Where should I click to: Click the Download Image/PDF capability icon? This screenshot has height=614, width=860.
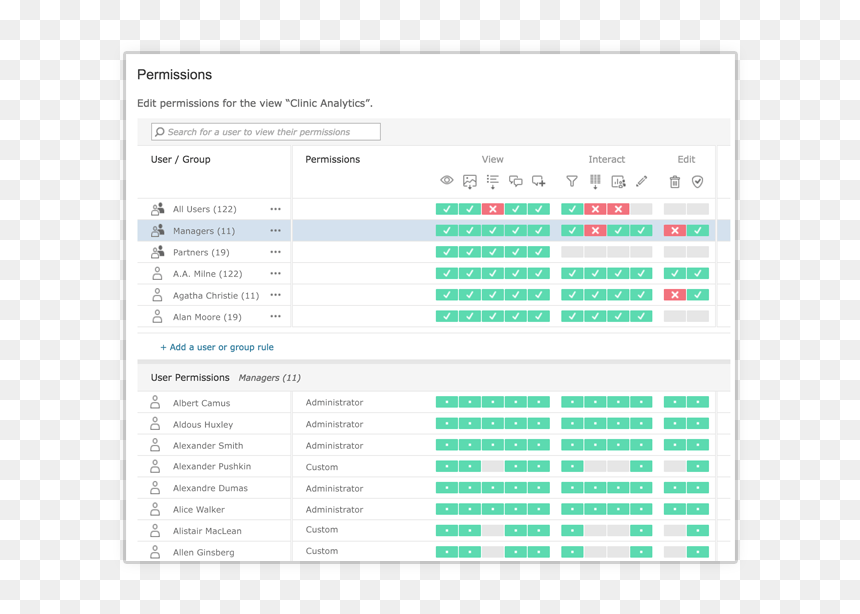click(469, 182)
